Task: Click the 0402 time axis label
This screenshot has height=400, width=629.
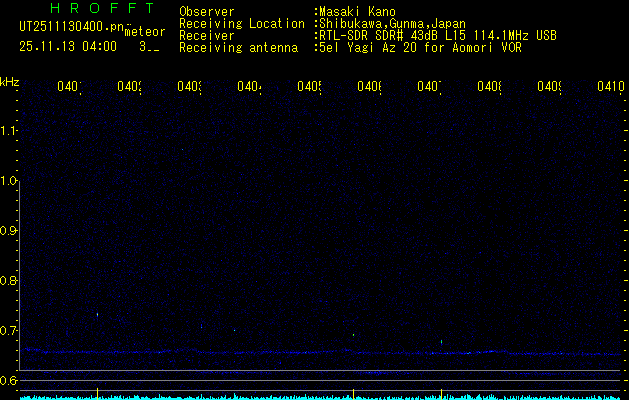Action: tap(129, 86)
